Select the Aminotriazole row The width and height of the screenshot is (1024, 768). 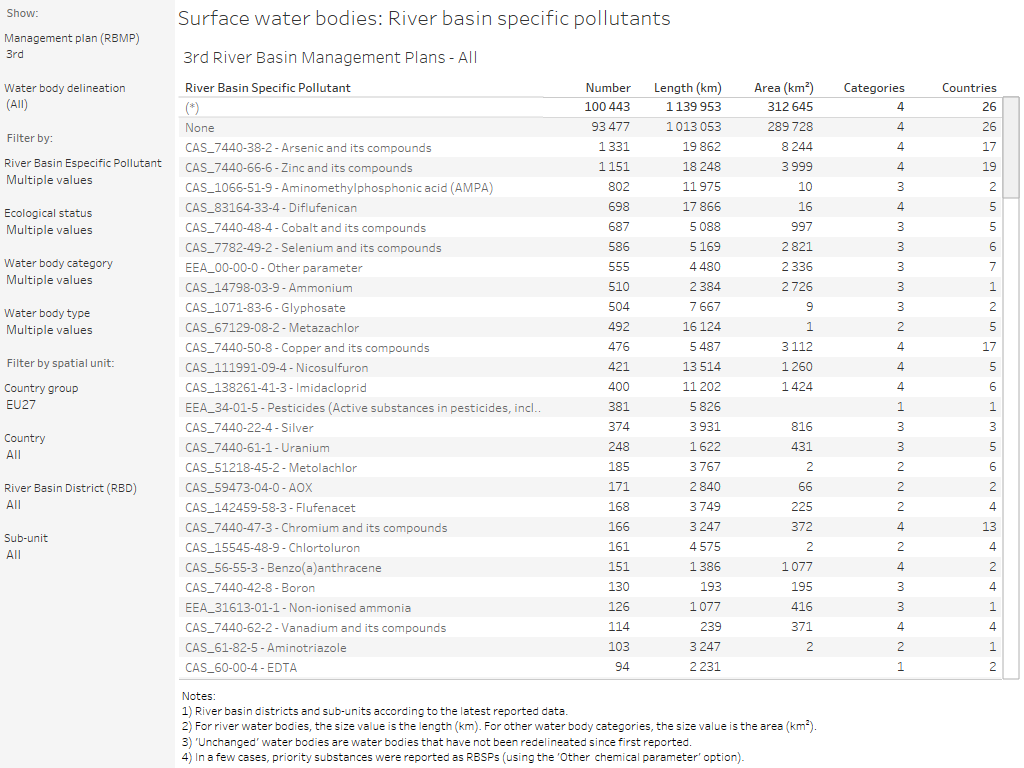pyautogui.click(x=590, y=647)
